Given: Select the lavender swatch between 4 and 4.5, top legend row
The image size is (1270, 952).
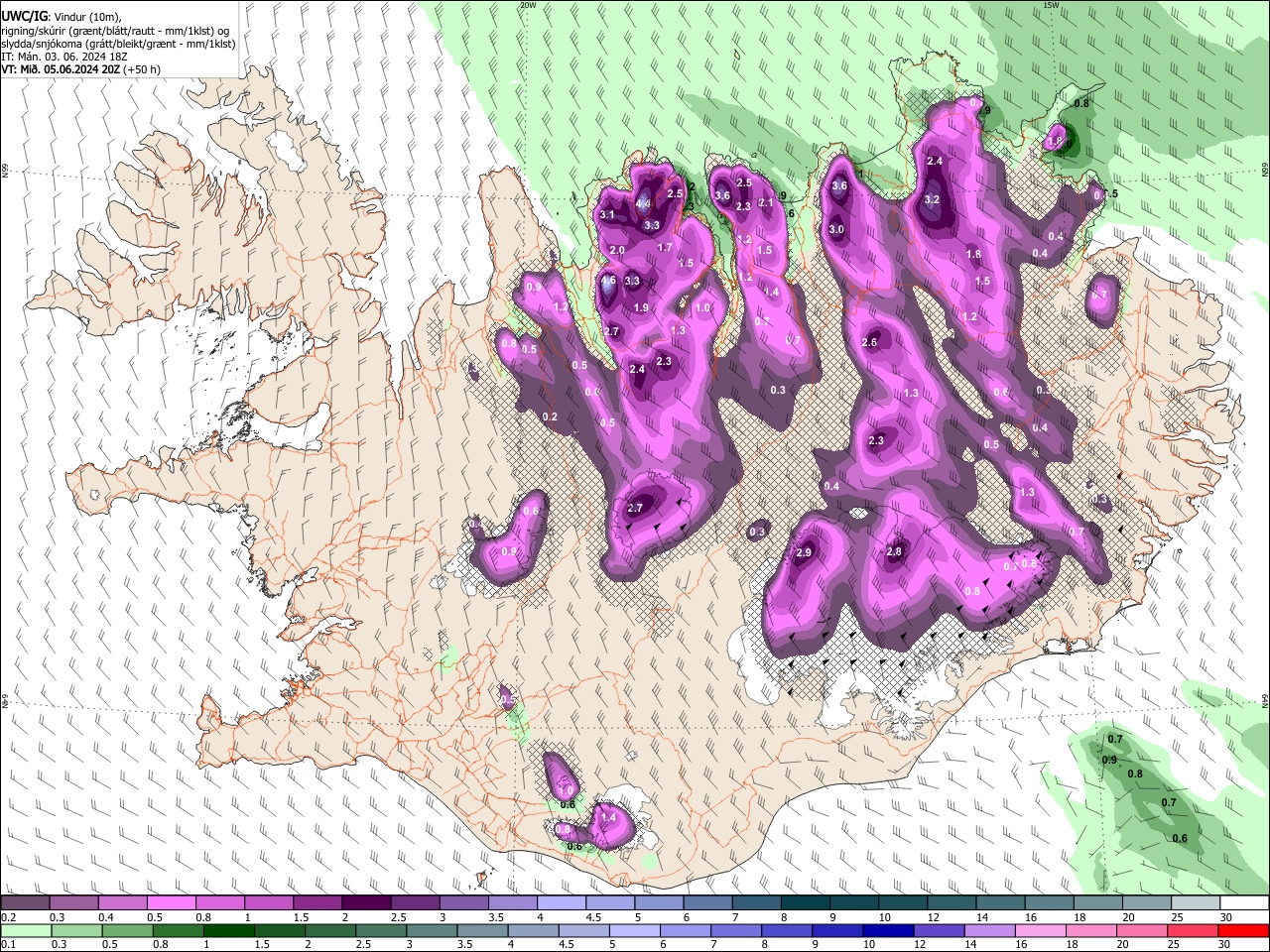Looking at the screenshot, I should [562, 903].
